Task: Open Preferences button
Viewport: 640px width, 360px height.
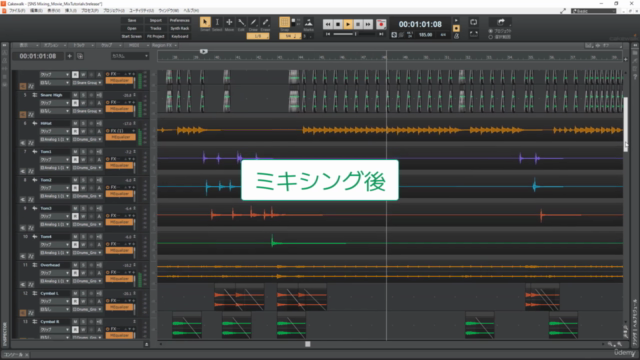Action: point(180,20)
